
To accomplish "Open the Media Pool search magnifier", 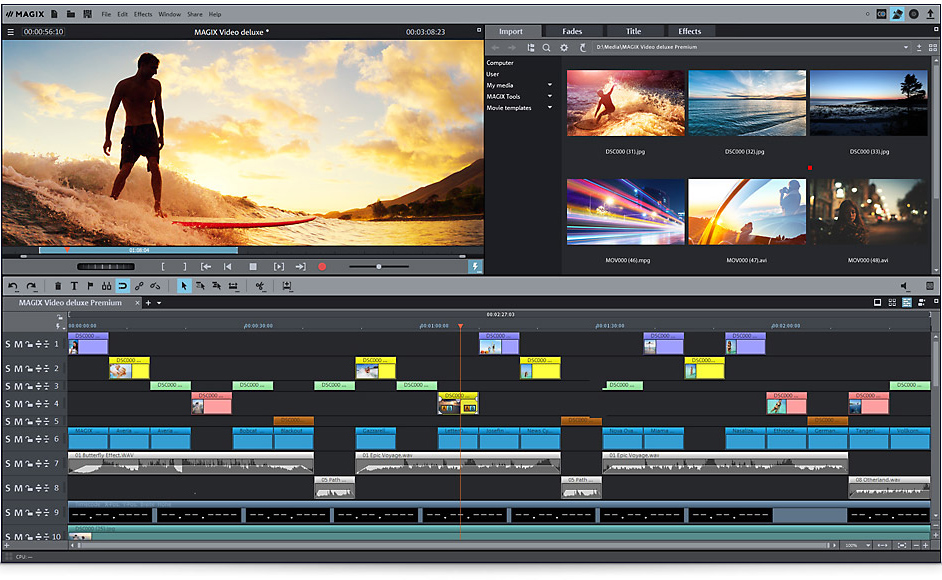I will [547, 47].
